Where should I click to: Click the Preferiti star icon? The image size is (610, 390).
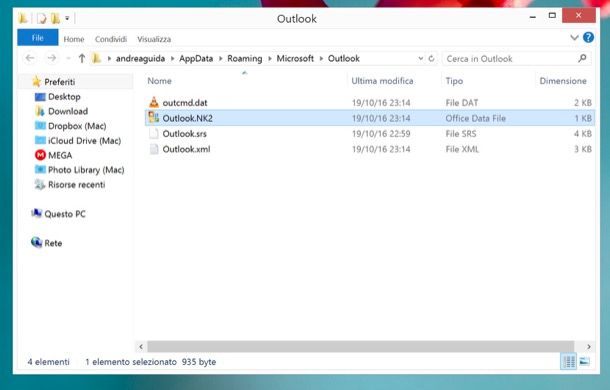37,81
